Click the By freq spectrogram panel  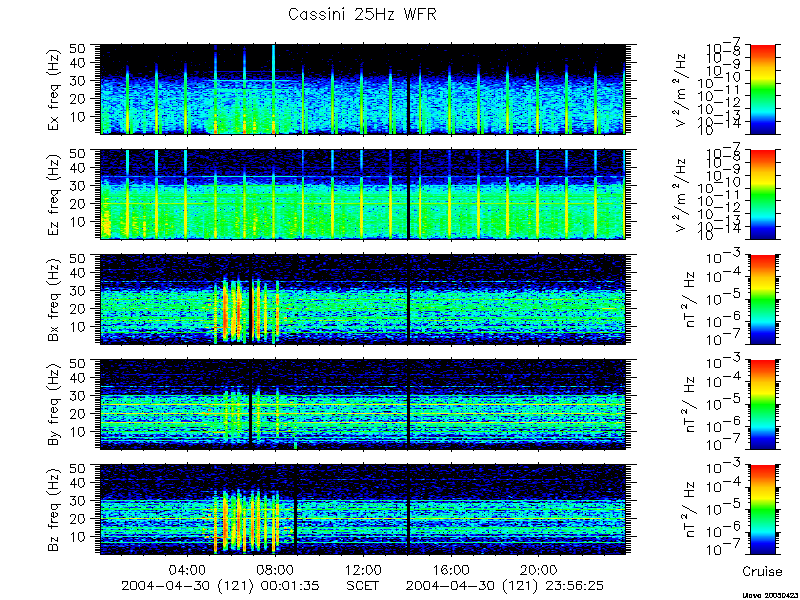coord(363,404)
